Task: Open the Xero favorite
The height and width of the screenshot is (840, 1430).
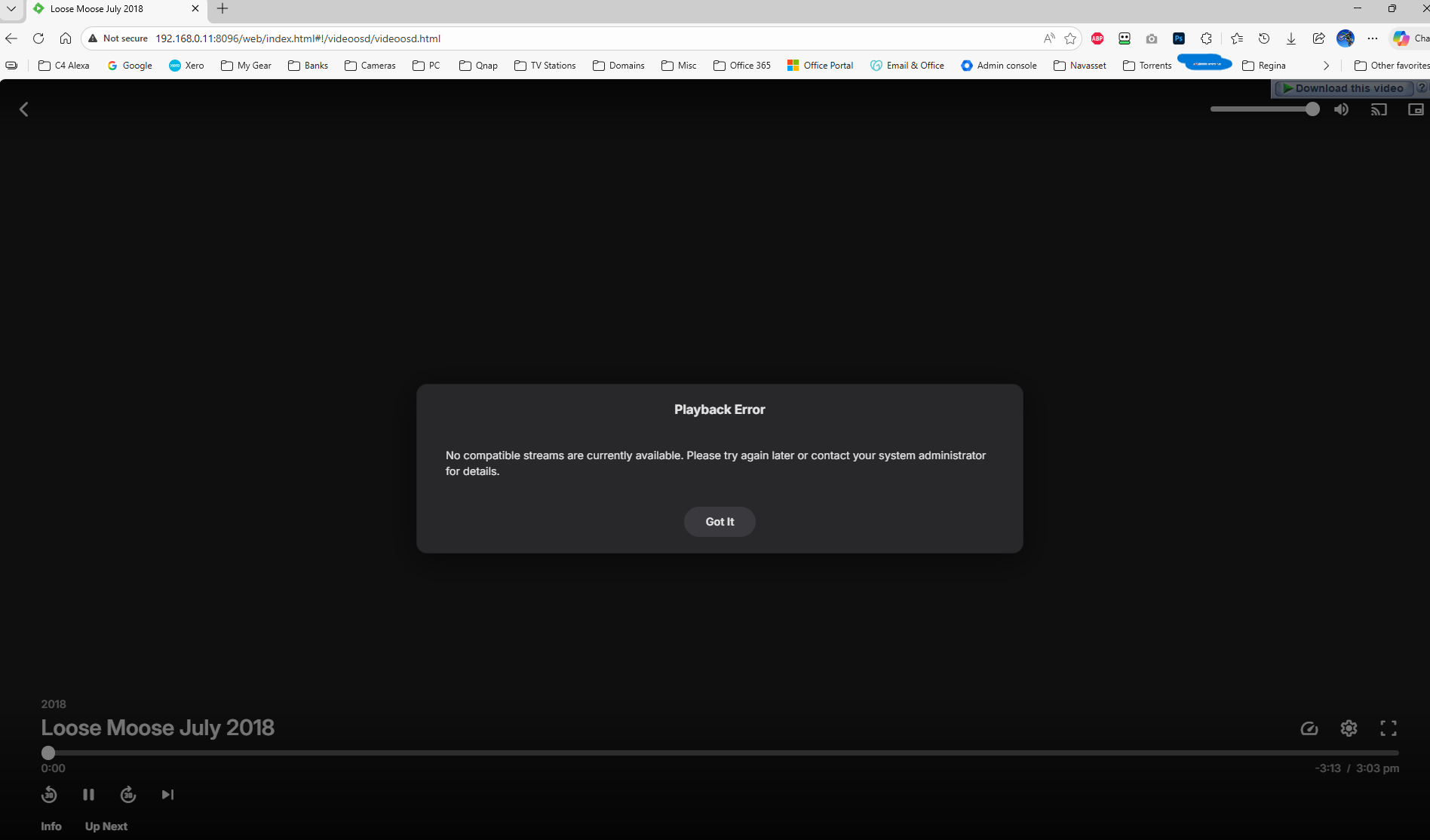Action: pyautogui.click(x=186, y=66)
